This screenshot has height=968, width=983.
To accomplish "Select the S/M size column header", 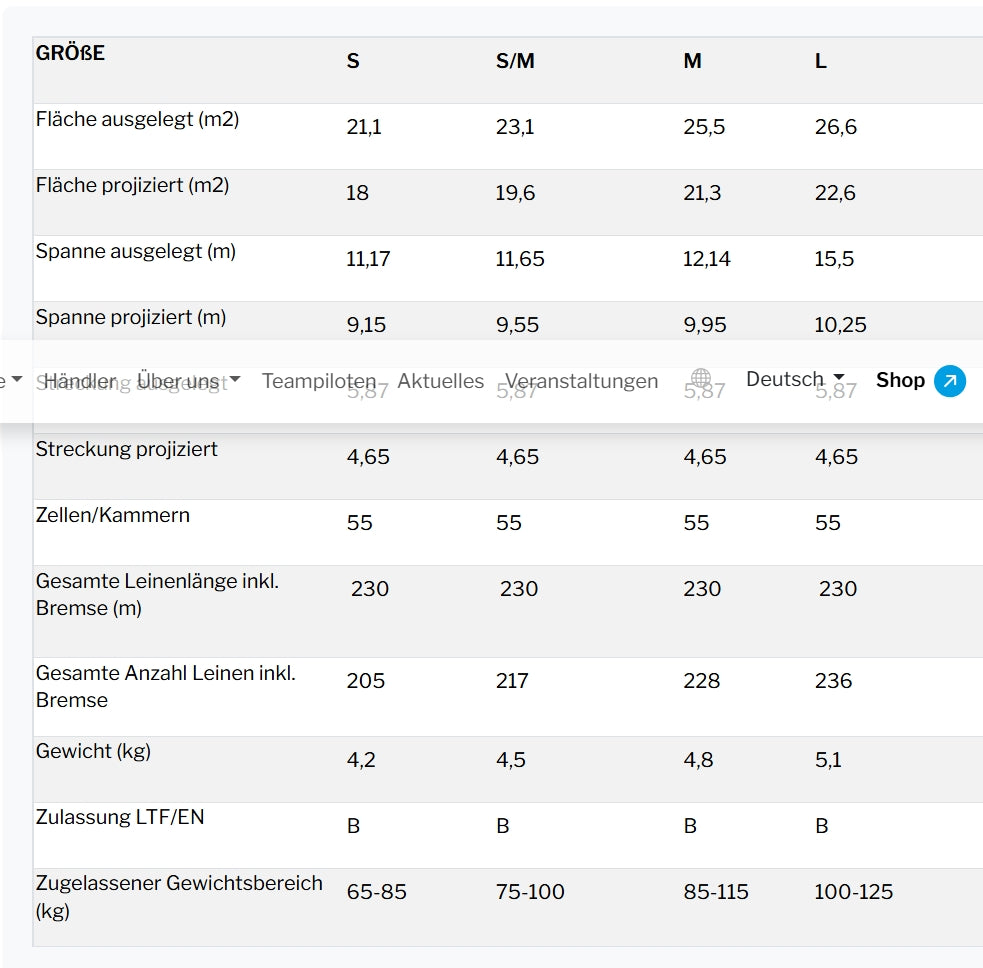I will tap(515, 62).
